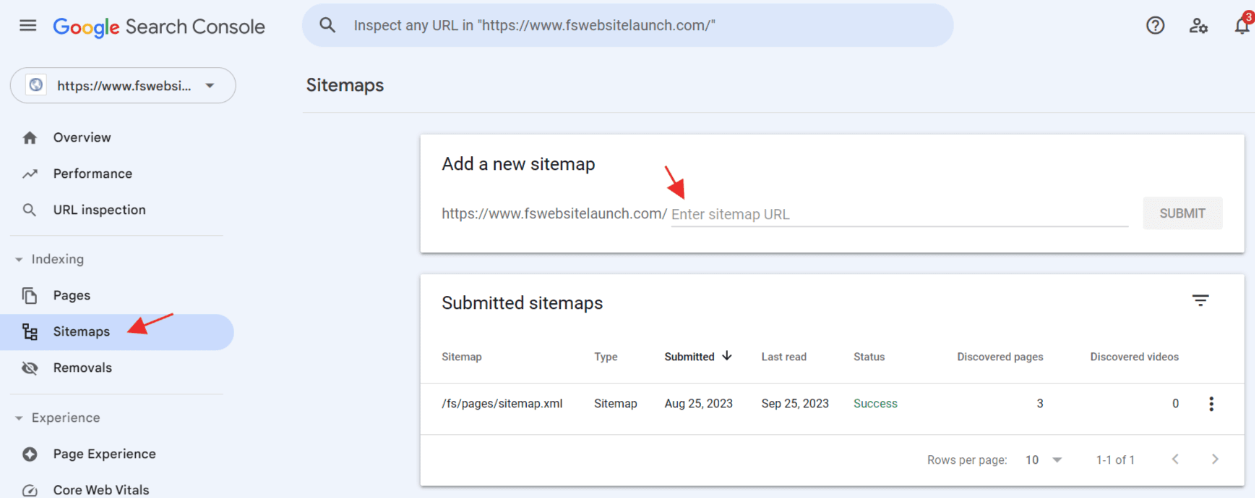Click the Performance trend icon
1255x498 pixels.
pyautogui.click(x=30, y=174)
